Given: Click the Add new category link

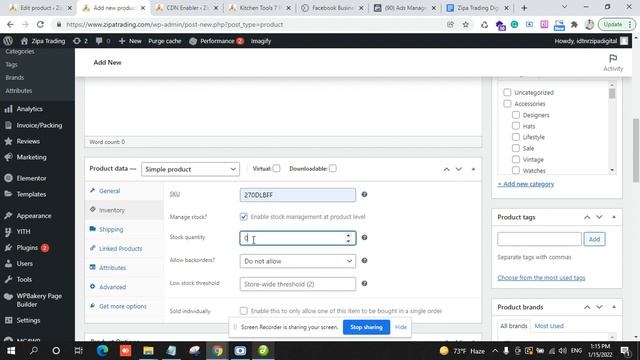Looking at the screenshot, I should coord(526,184).
